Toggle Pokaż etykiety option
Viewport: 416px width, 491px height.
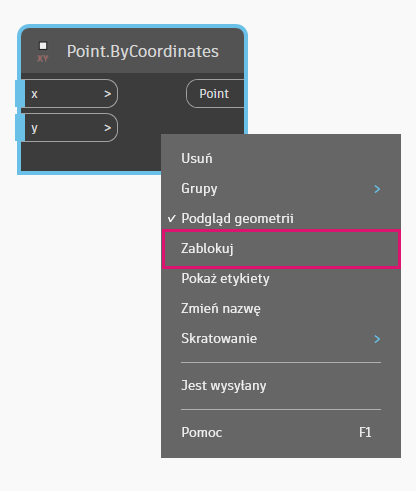pyautogui.click(x=281, y=278)
